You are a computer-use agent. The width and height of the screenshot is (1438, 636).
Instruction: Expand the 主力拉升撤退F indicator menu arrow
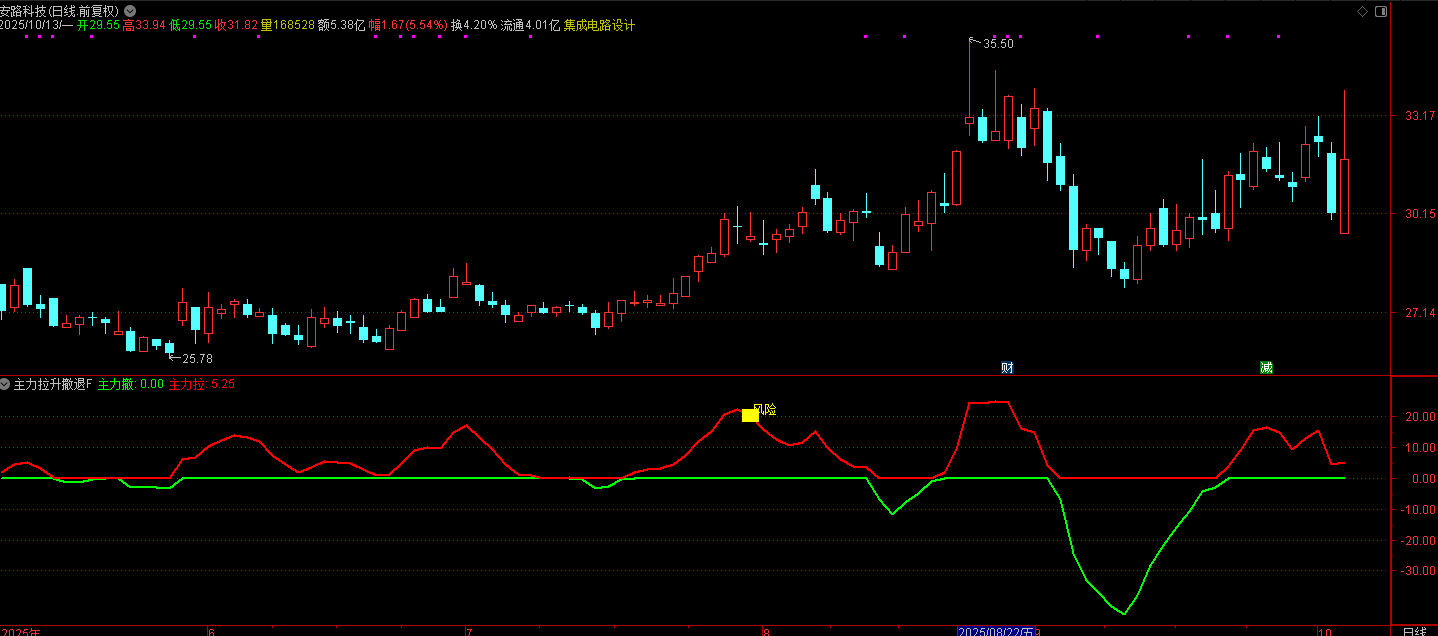(x=6, y=383)
